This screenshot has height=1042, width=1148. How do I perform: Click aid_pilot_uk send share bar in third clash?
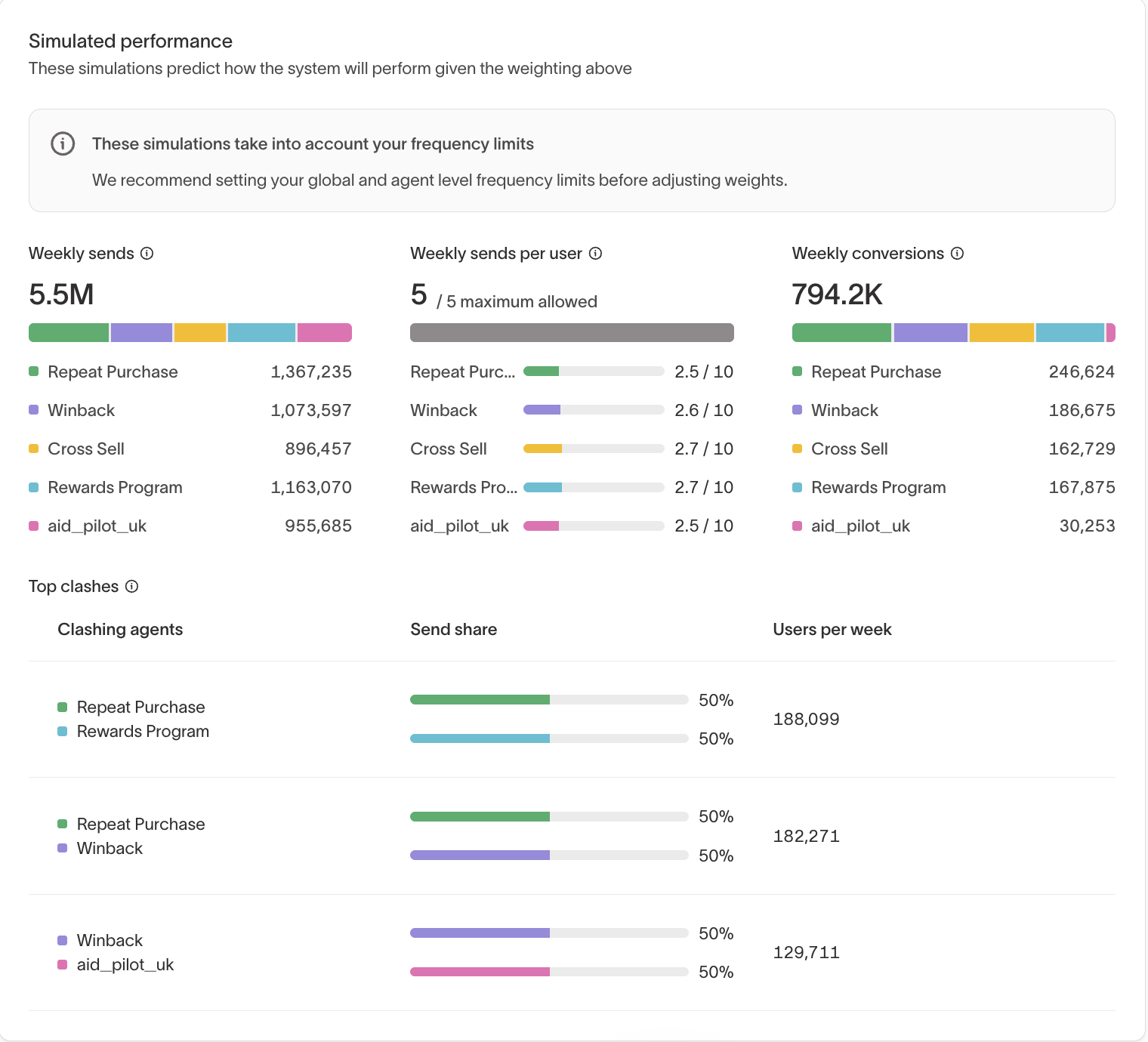tap(548, 972)
